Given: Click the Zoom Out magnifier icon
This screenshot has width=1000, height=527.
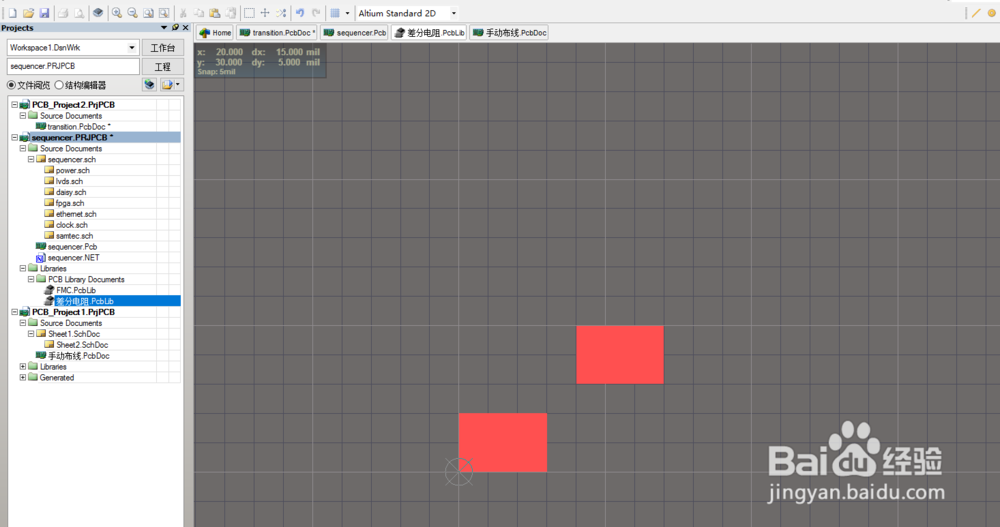Looking at the screenshot, I should [133, 13].
